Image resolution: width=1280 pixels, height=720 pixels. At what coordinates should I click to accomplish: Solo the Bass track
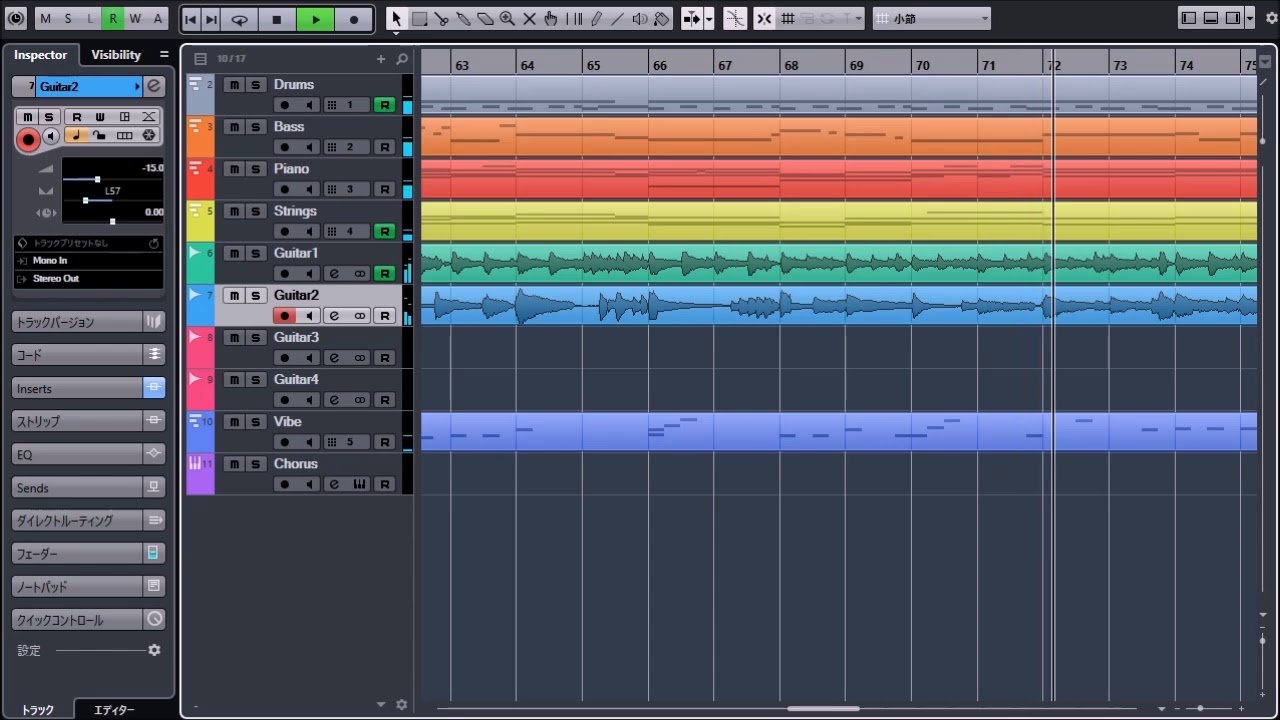[x=255, y=127]
